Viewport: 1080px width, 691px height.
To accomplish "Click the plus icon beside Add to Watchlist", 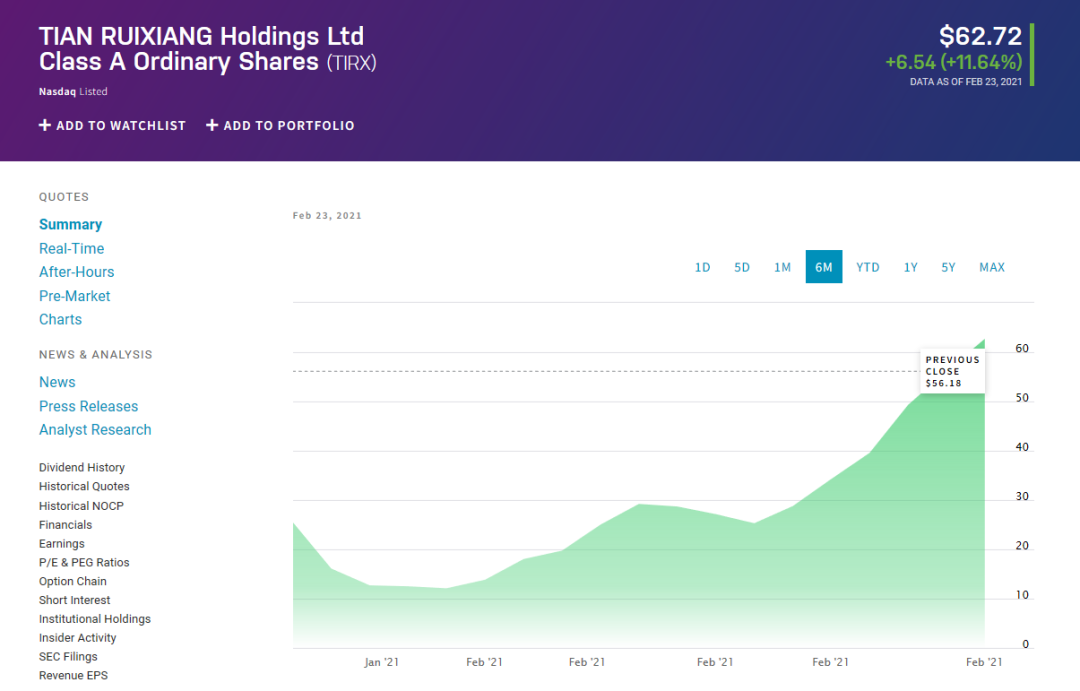I will [45, 125].
